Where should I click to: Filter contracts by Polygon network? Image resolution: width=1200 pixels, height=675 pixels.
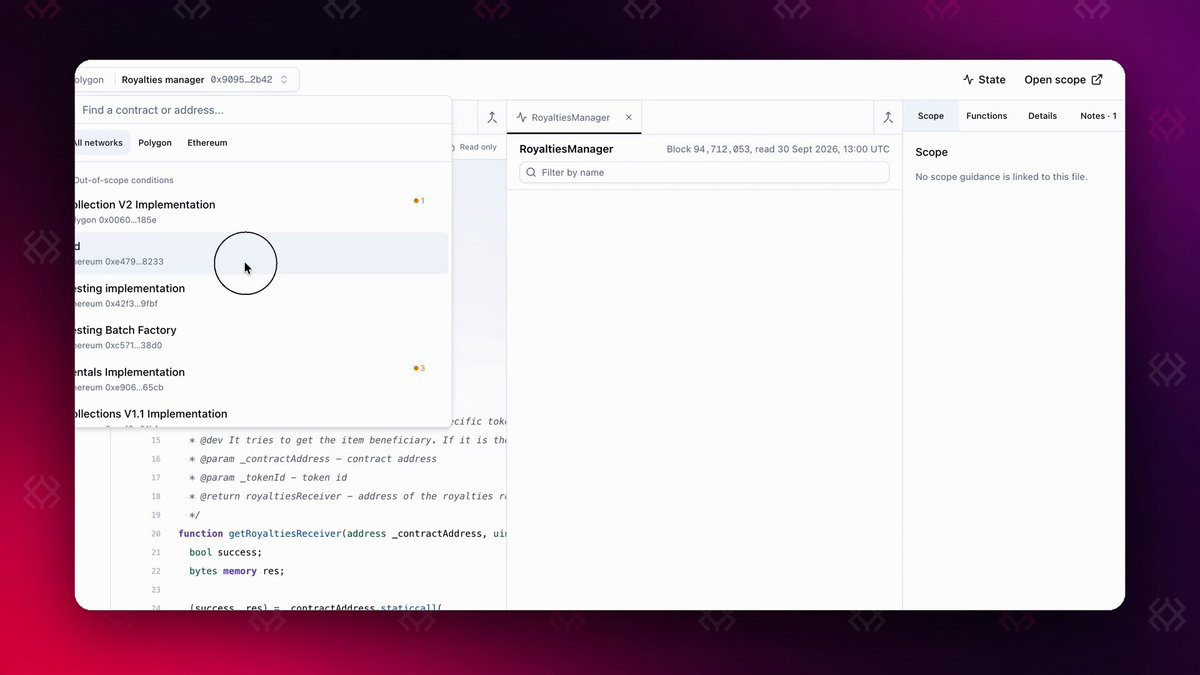[155, 143]
